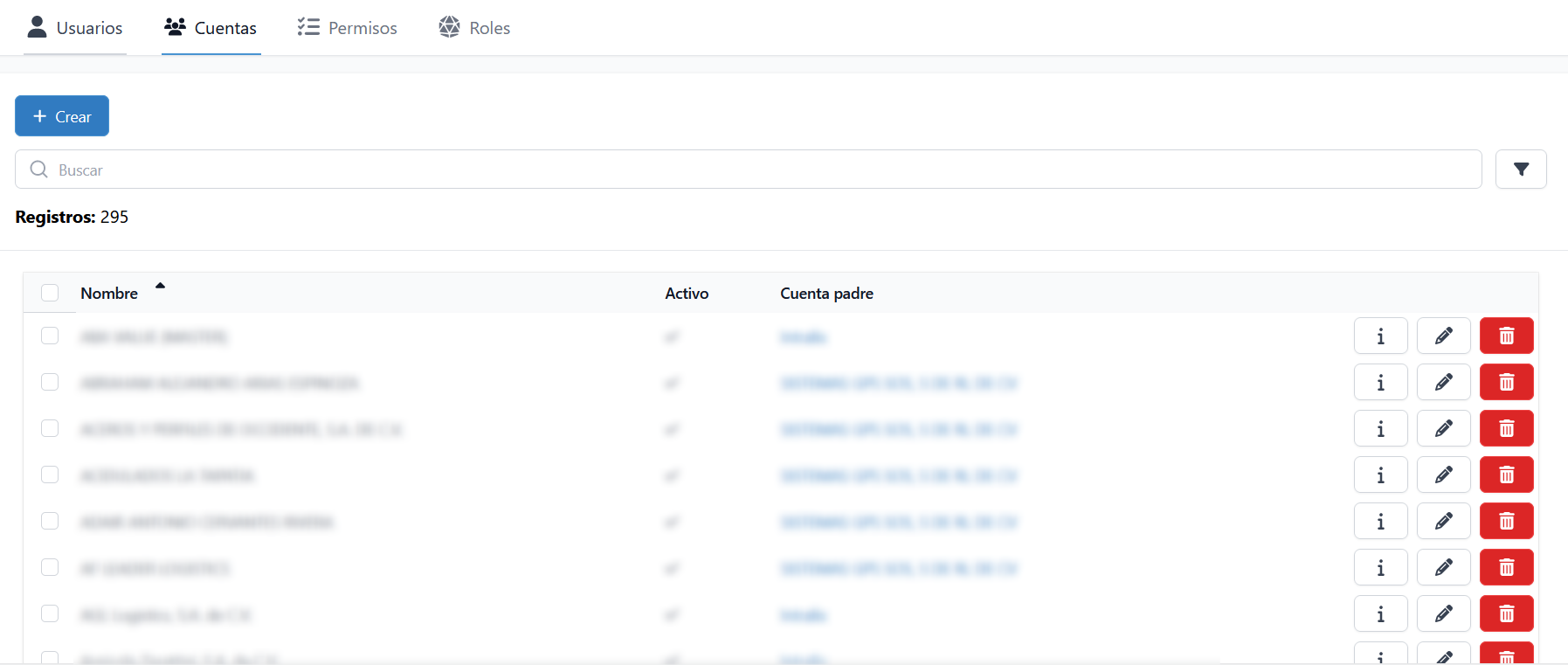Select the checkbox of the fourth row
The width and height of the screenshot is (1568, 665).
50,475
